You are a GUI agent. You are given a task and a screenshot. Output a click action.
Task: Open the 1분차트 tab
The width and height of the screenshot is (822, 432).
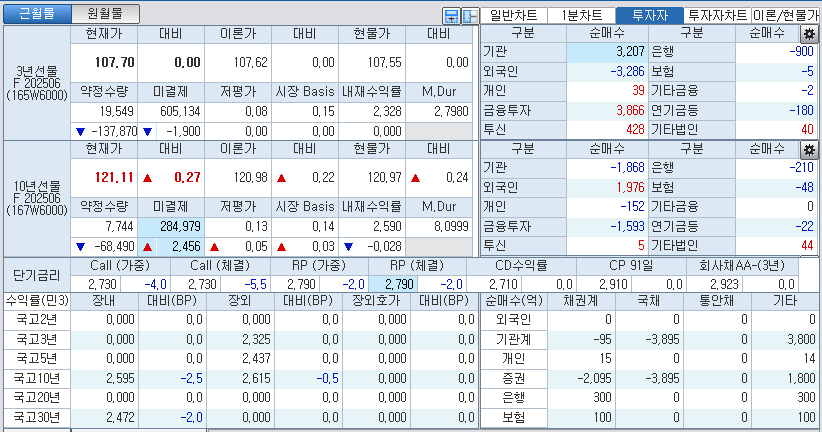tap(581, 15)
